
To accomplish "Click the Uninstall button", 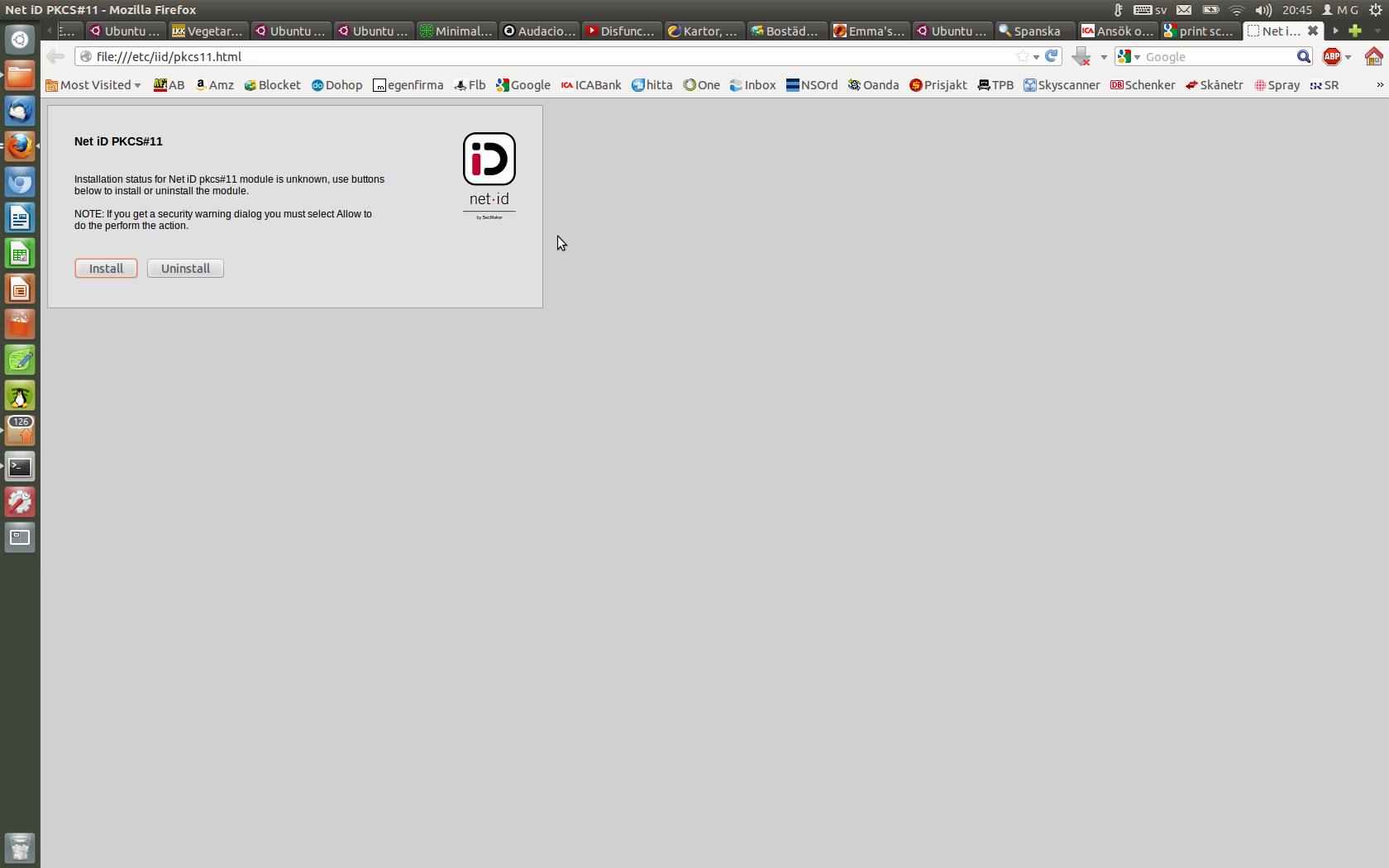I will tap(185, 269).
